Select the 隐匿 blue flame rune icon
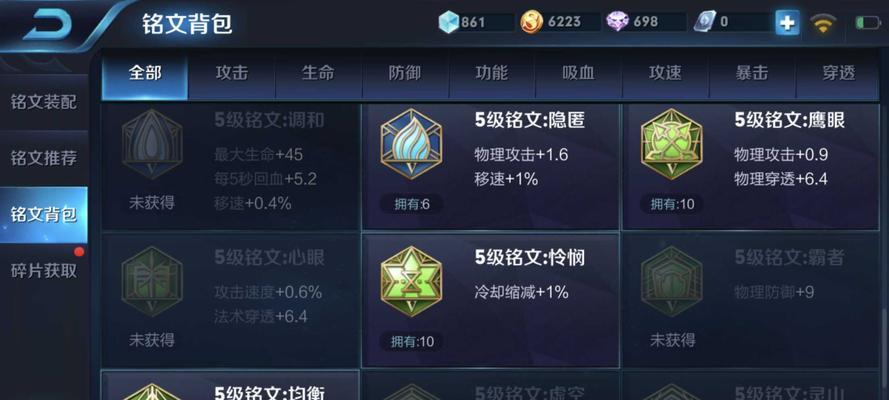Image resolution: width=889 pixels, height=400 pixels. [x=411, y=144]
